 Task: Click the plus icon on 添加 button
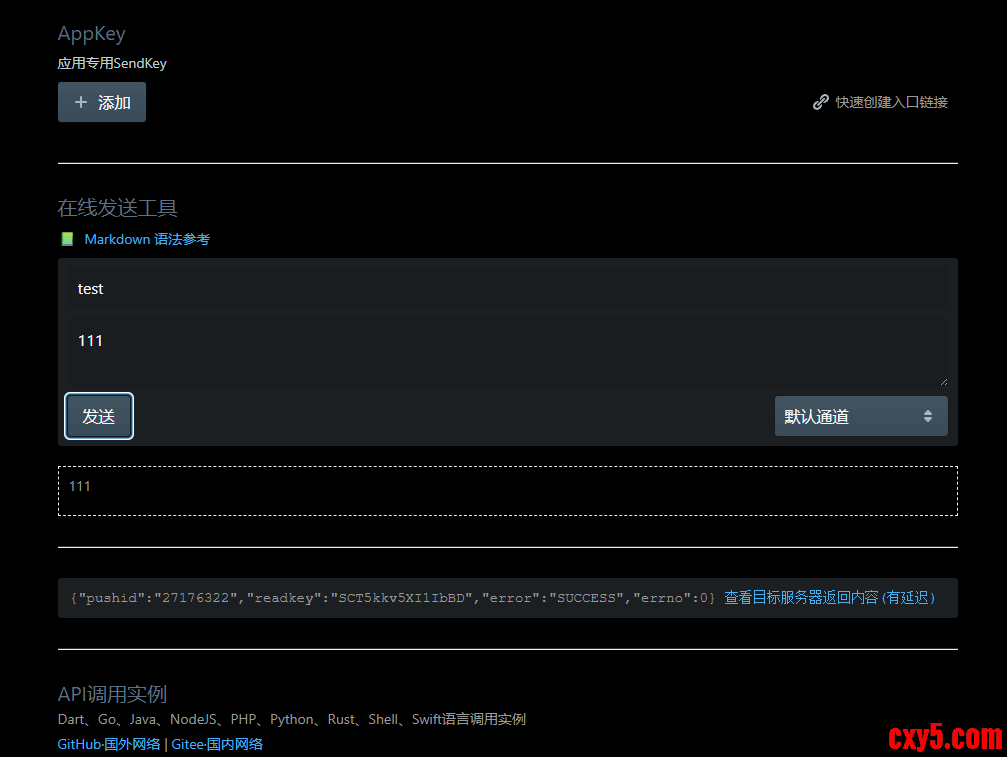pyautogui.click(x=81, y=102)
